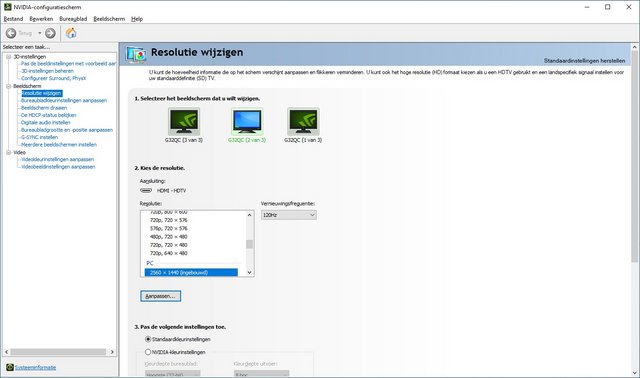Click task pane horizontal scroll-left arrow
Image resolution: width=640 pixels, height=378 pixels.
pos(6,352)
